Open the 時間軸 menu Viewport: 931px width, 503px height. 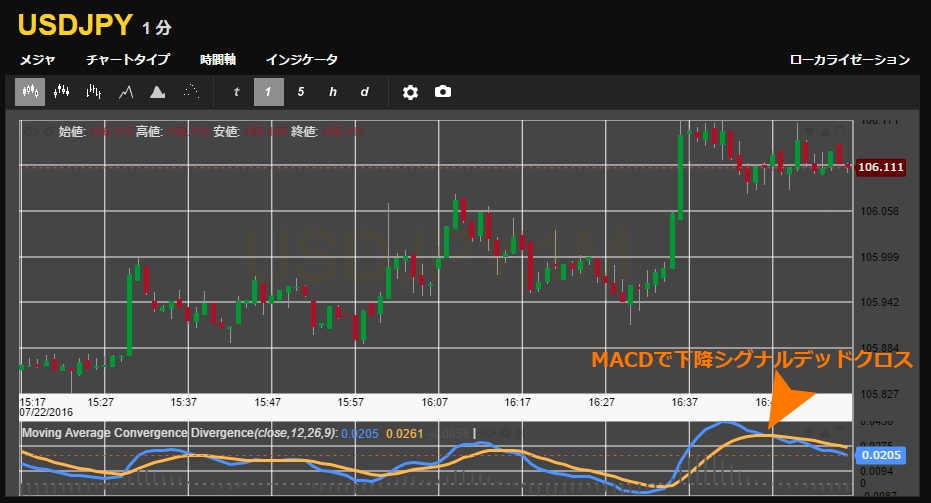click(x=218, y=59)
